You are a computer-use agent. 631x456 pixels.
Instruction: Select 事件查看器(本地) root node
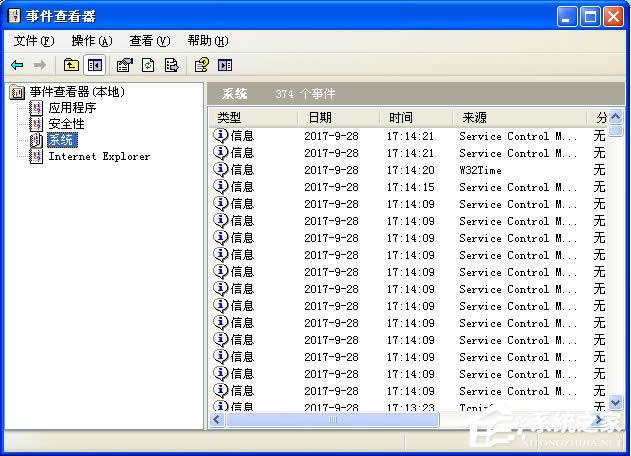76,92
